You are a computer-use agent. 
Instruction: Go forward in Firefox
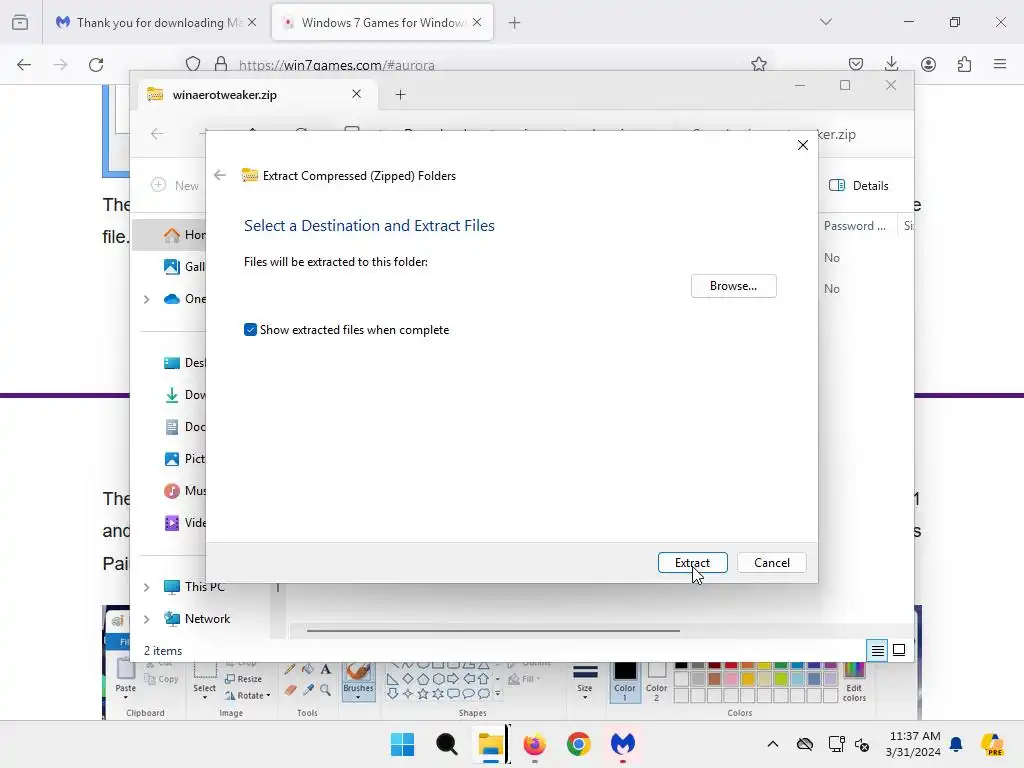[x=60, y=64]
